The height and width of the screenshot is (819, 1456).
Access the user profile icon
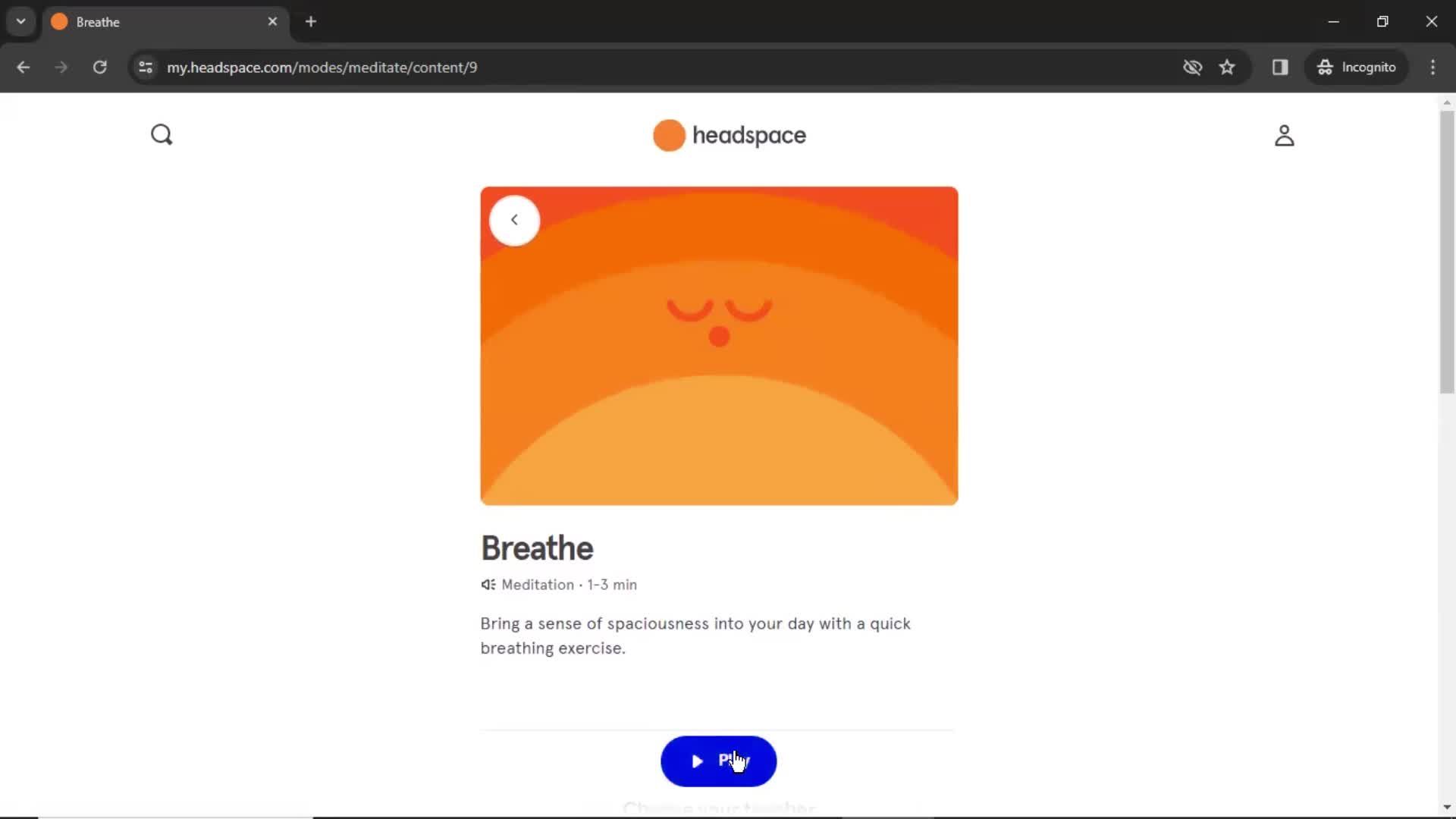pyautogui.click(x=1284, y=135)
